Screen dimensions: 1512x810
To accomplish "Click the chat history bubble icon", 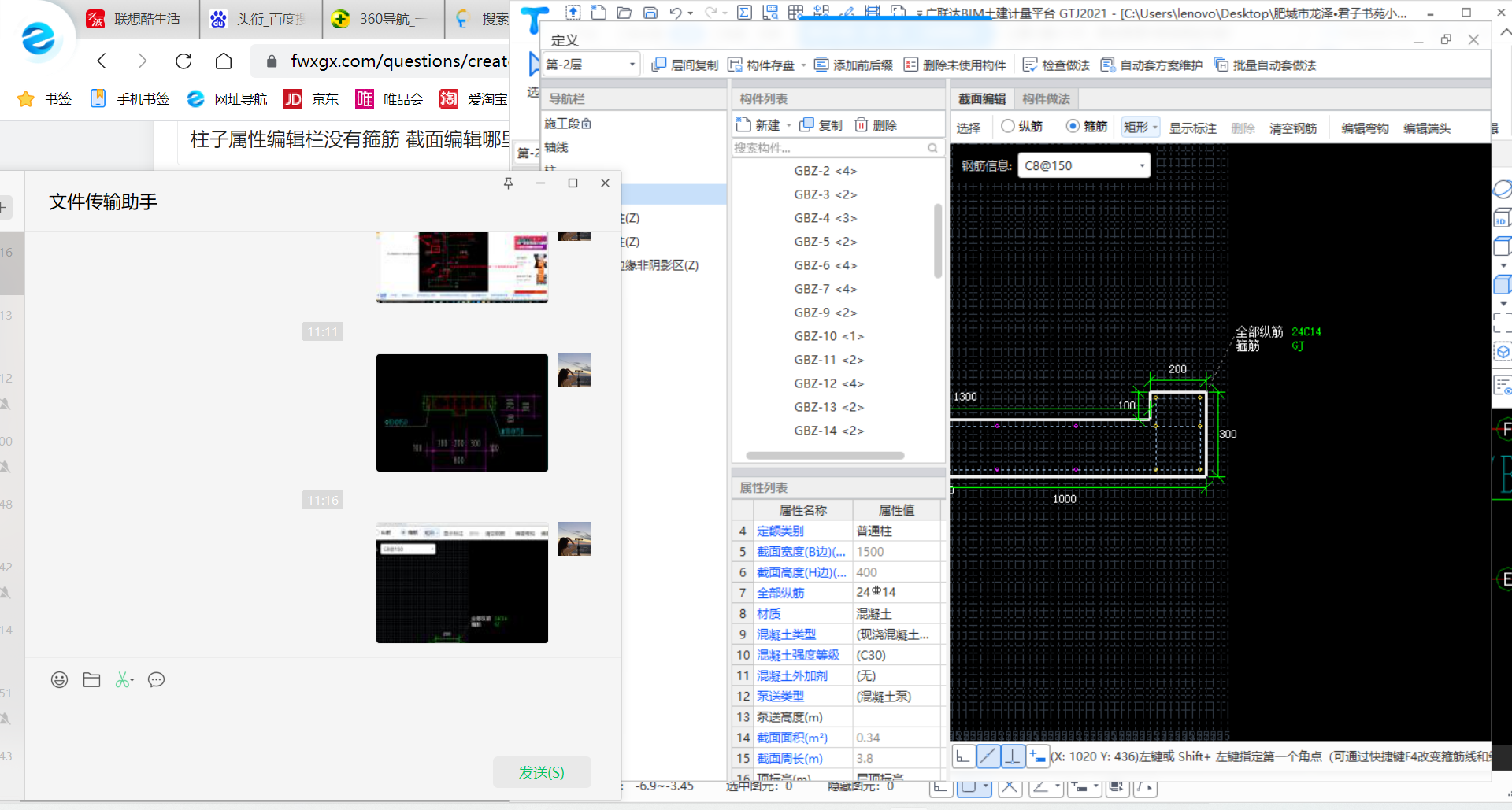I will 156,679.
